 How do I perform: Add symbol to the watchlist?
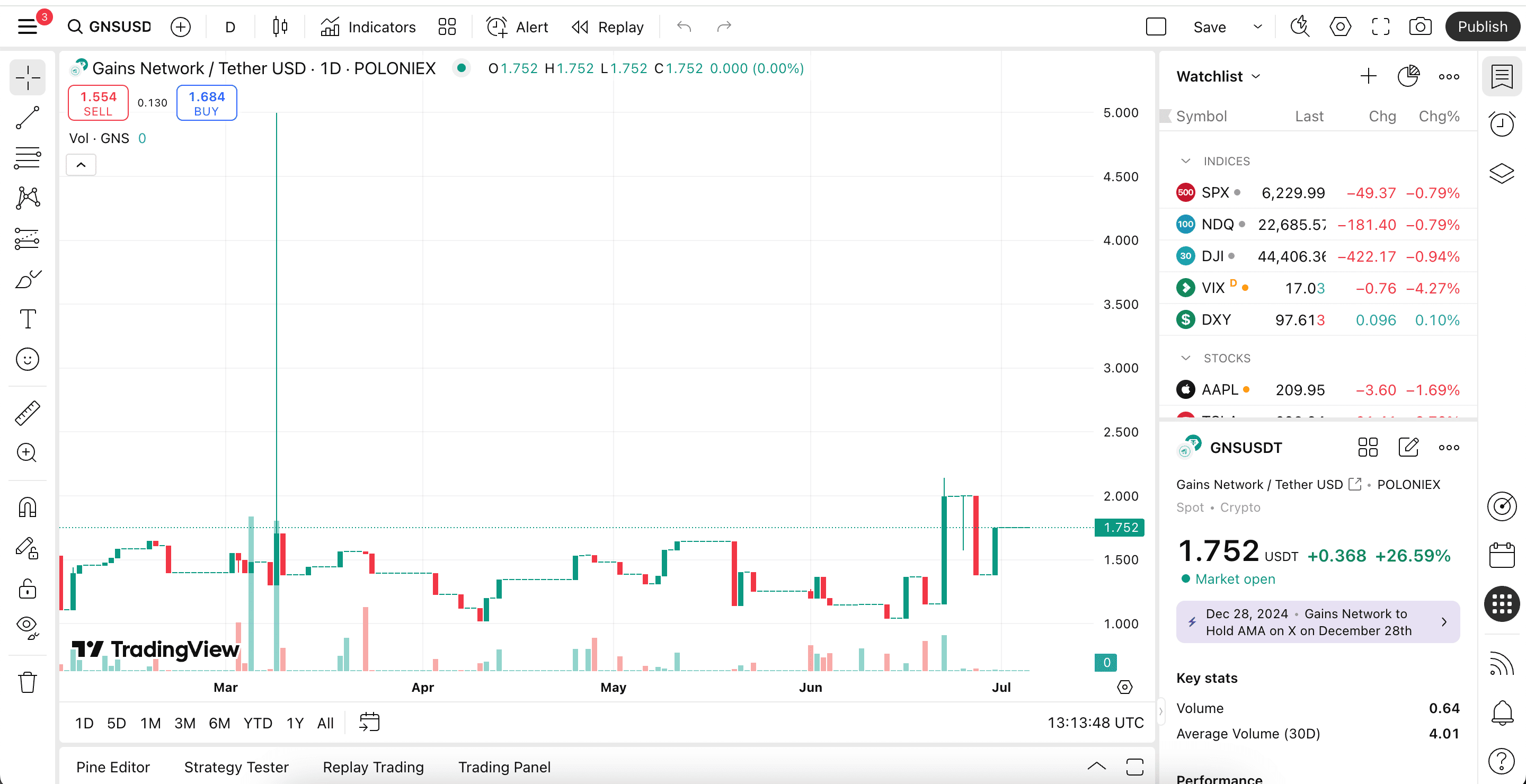point(1368,76)
